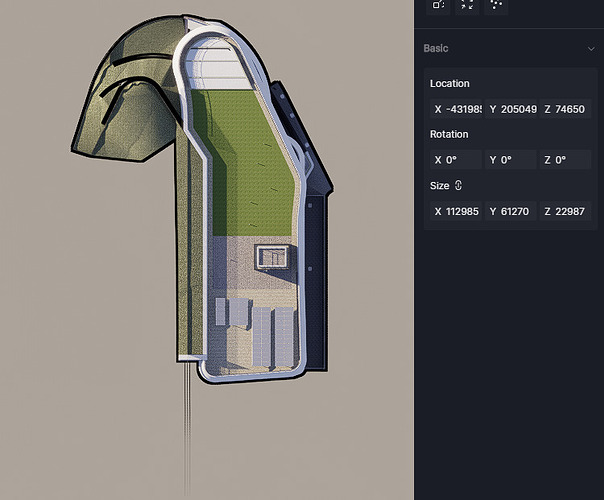Click the inward arrows focus icon
Screen dimensions: 604x500
pyautogui.click(x=467, y=5)
